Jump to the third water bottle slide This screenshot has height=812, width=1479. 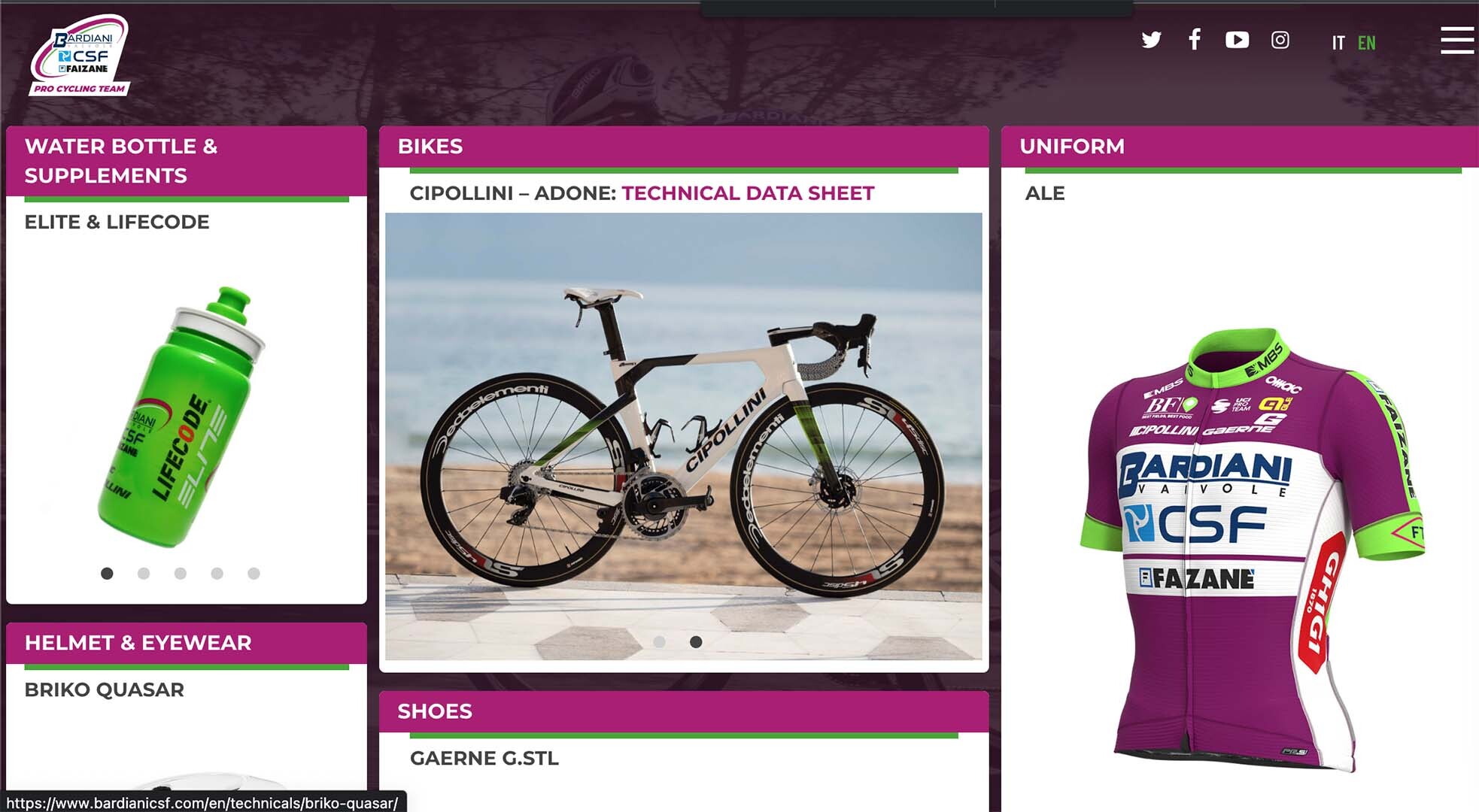[181, 574]
